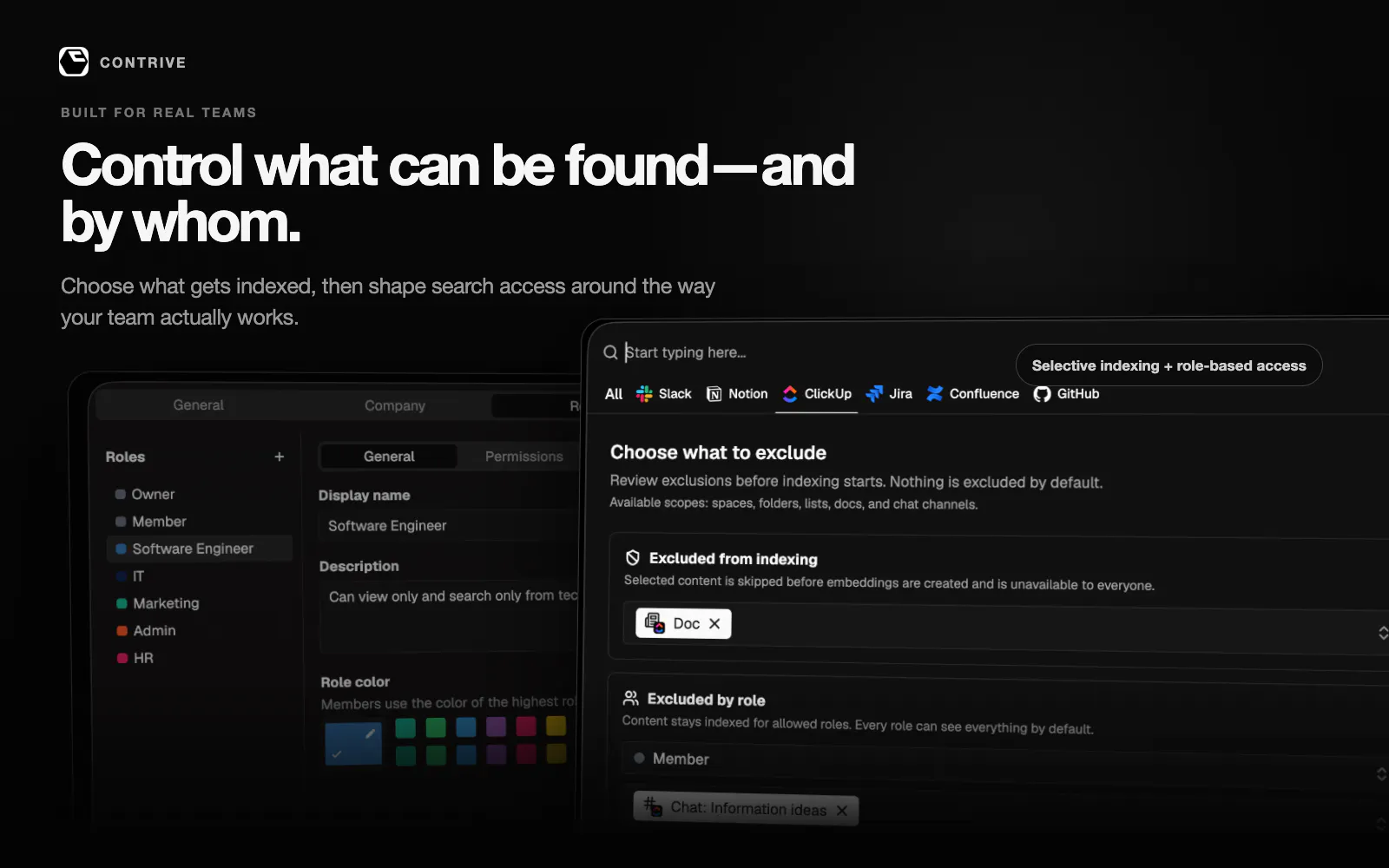Filter results by Notion

pyautogui.click(x=737, y=393)
